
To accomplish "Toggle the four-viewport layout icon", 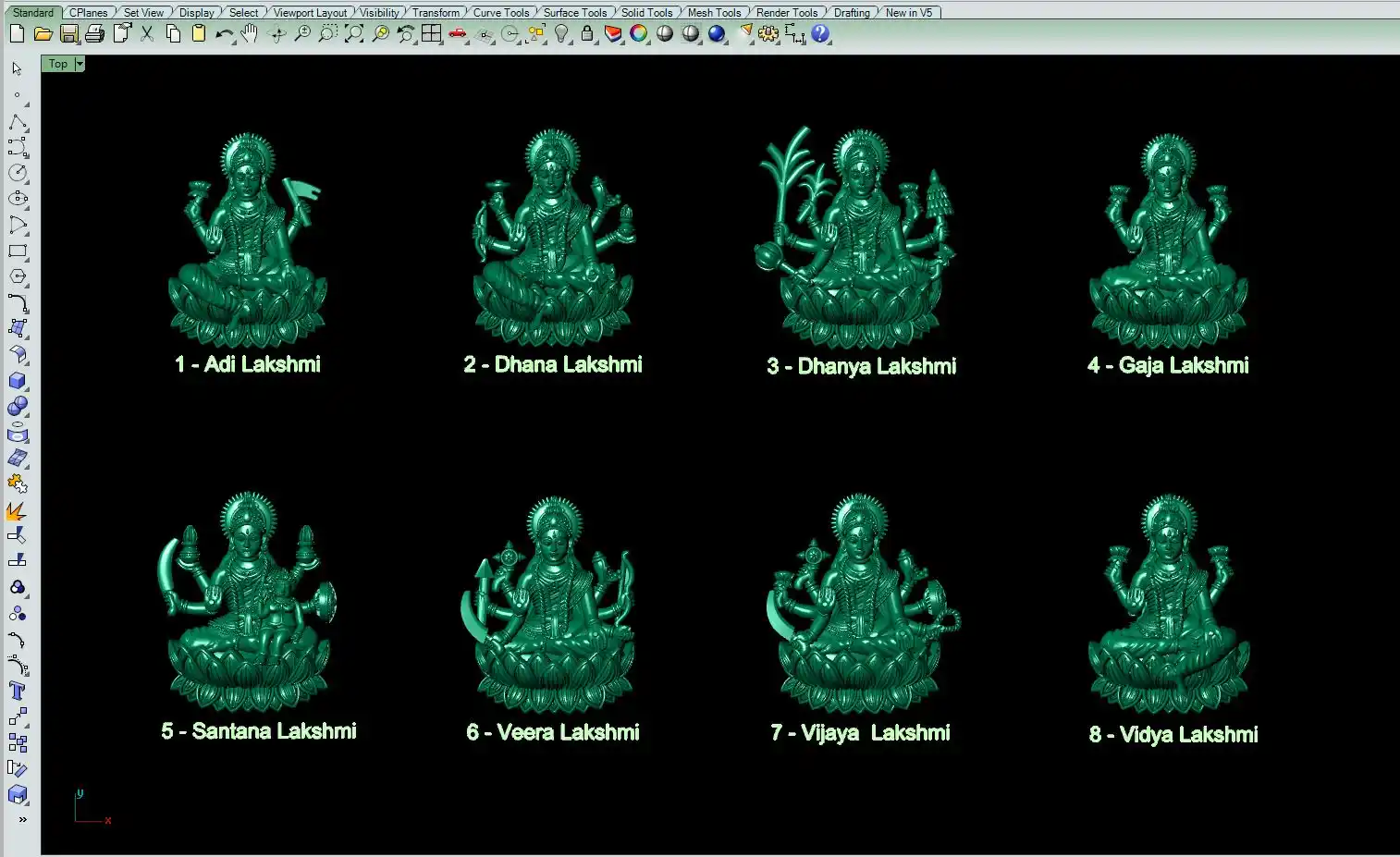I will point(431,34).
